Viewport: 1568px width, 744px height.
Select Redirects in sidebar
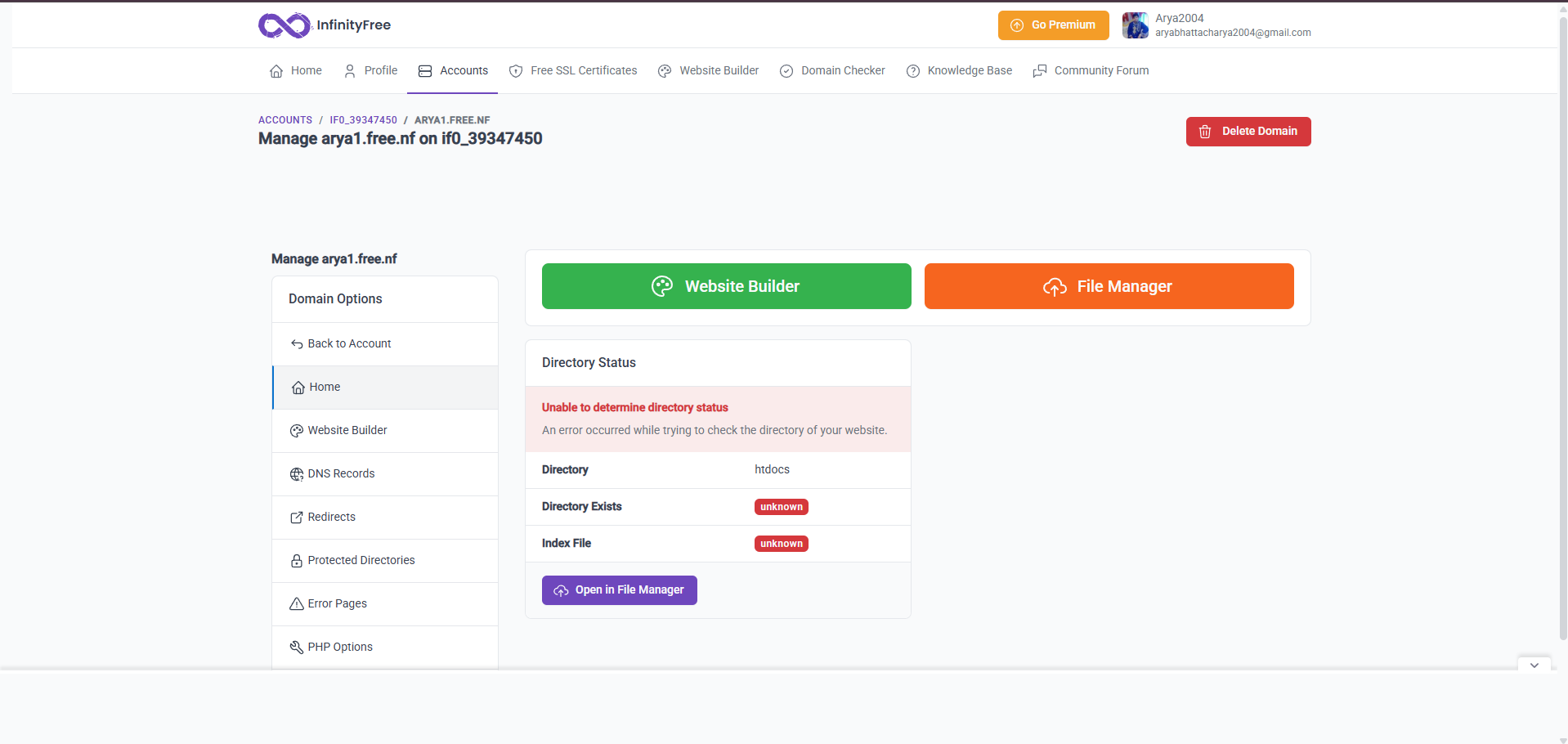385,518
